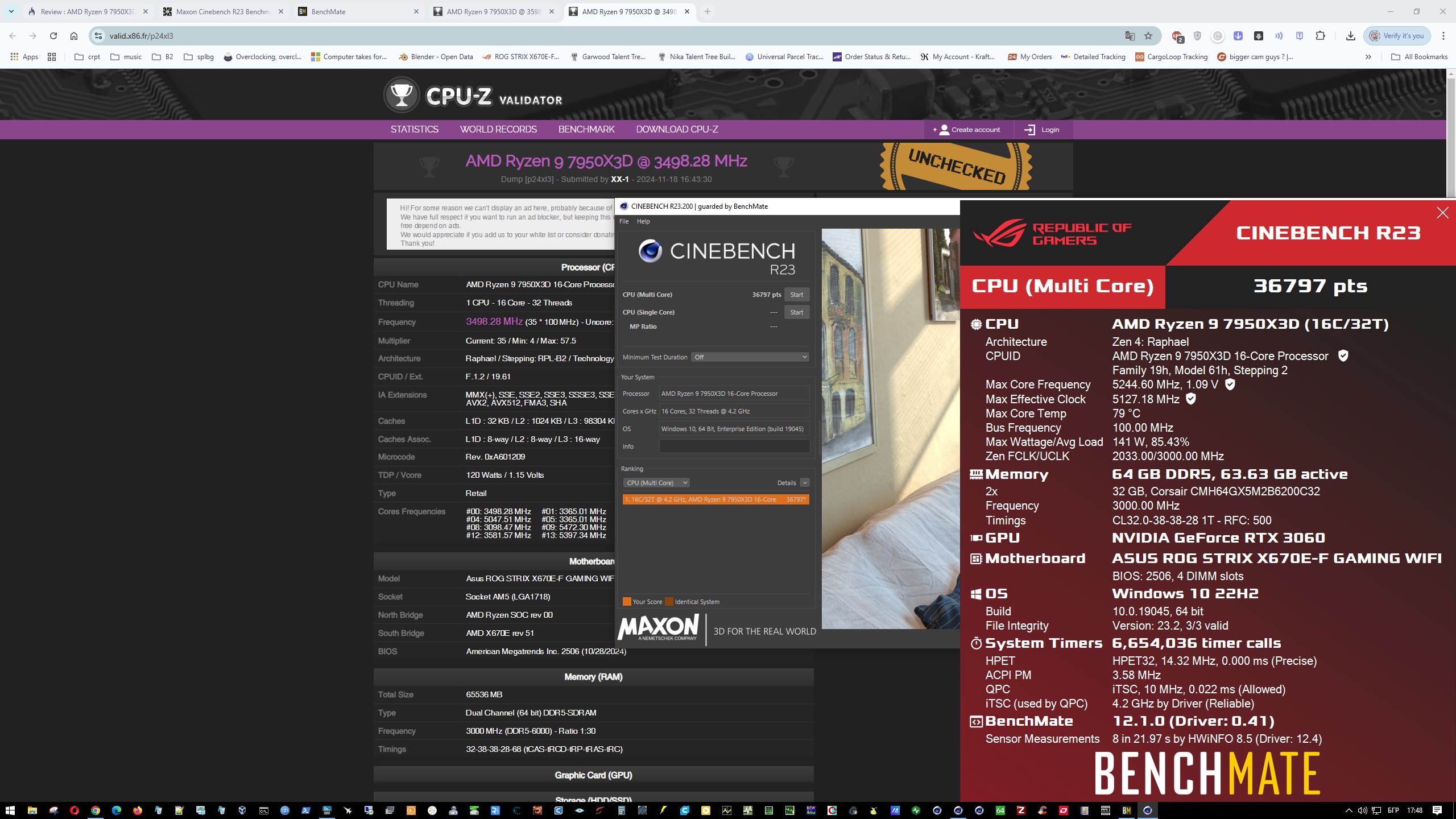Screen dimensions: 1456x819
Task: Open the Cinebench File menu
Action: [x=624, y=221]
